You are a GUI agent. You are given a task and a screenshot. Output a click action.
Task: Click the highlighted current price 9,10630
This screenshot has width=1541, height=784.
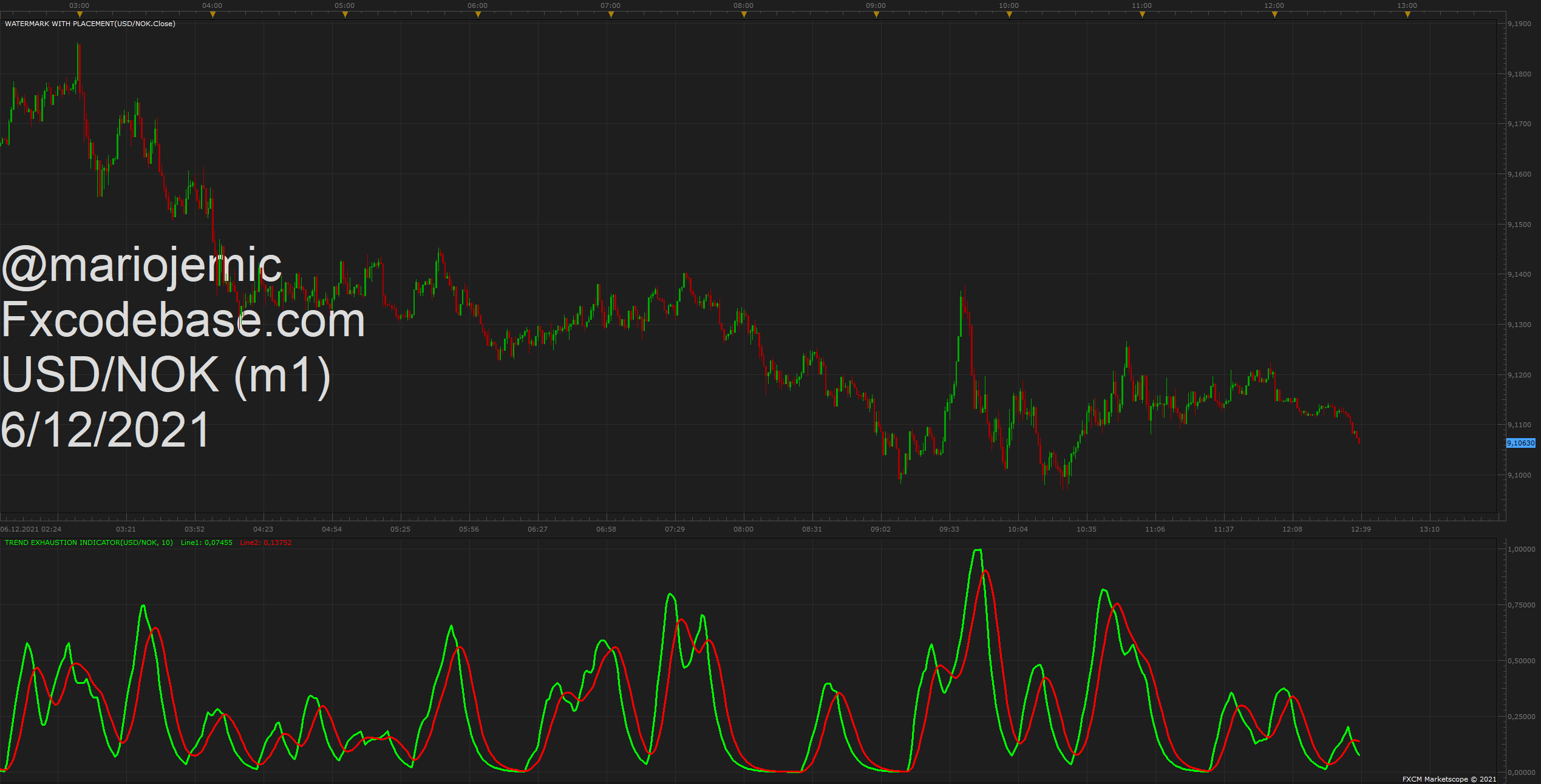1521,443
